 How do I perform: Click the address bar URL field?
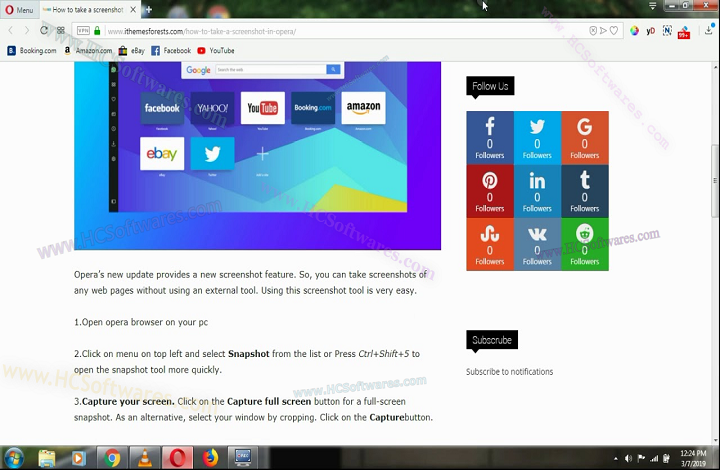tap(300, 30)
